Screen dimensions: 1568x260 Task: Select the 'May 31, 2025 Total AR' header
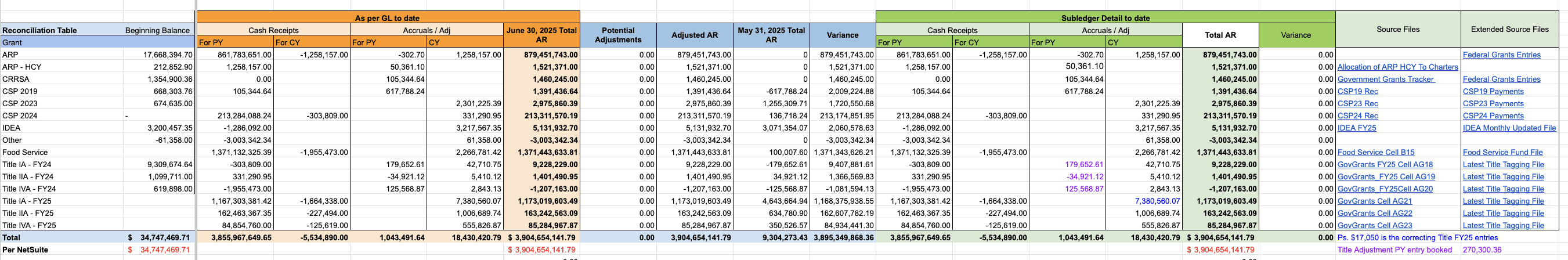click(x=771, y=35)
